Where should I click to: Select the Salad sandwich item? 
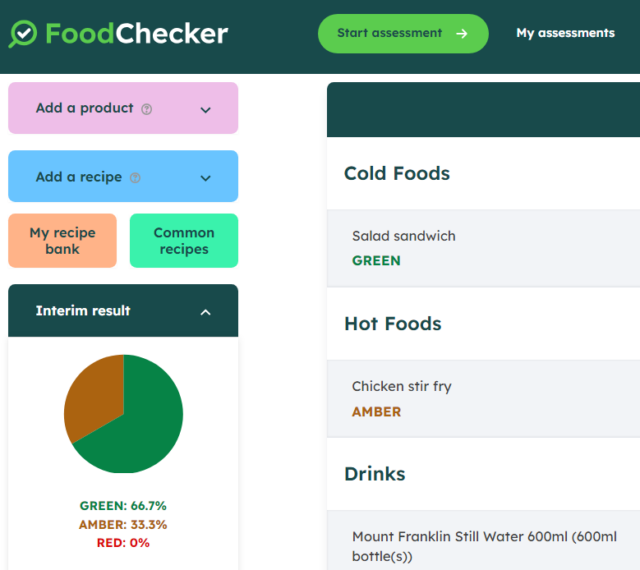point(483,248)
